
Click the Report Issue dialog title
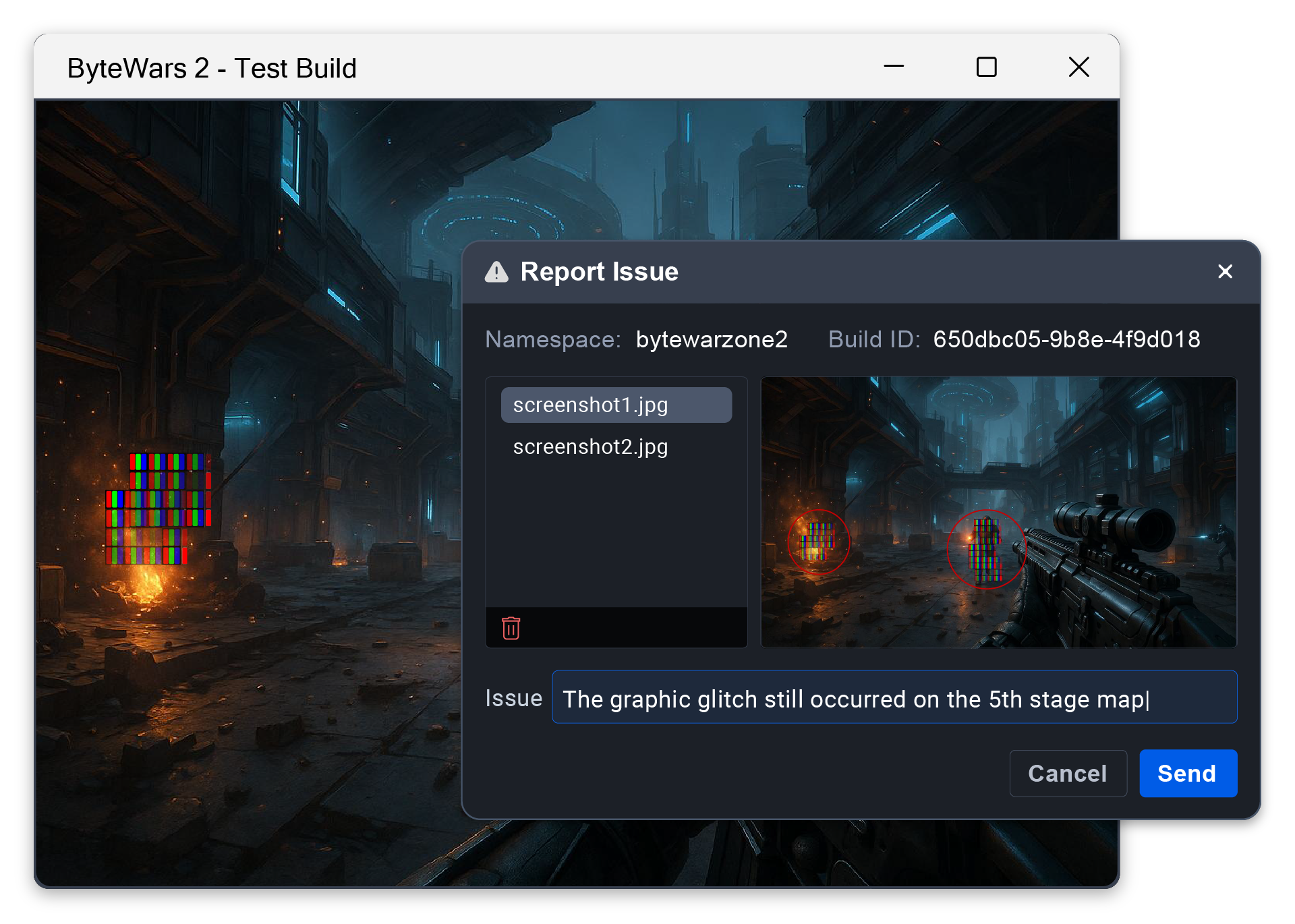(599, 272)
